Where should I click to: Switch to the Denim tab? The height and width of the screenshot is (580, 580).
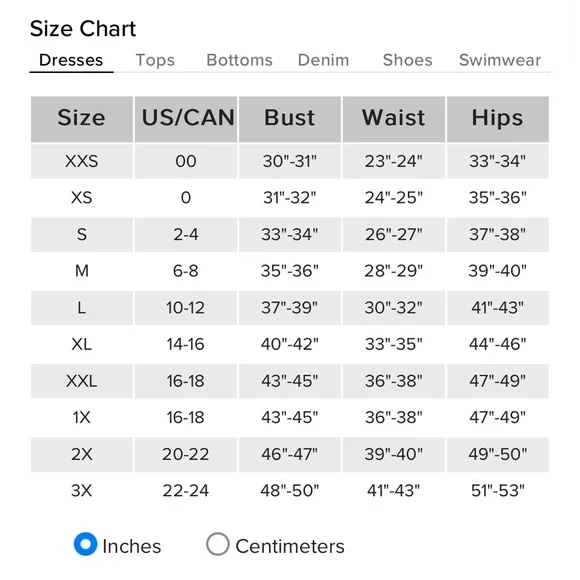(323, 60)
